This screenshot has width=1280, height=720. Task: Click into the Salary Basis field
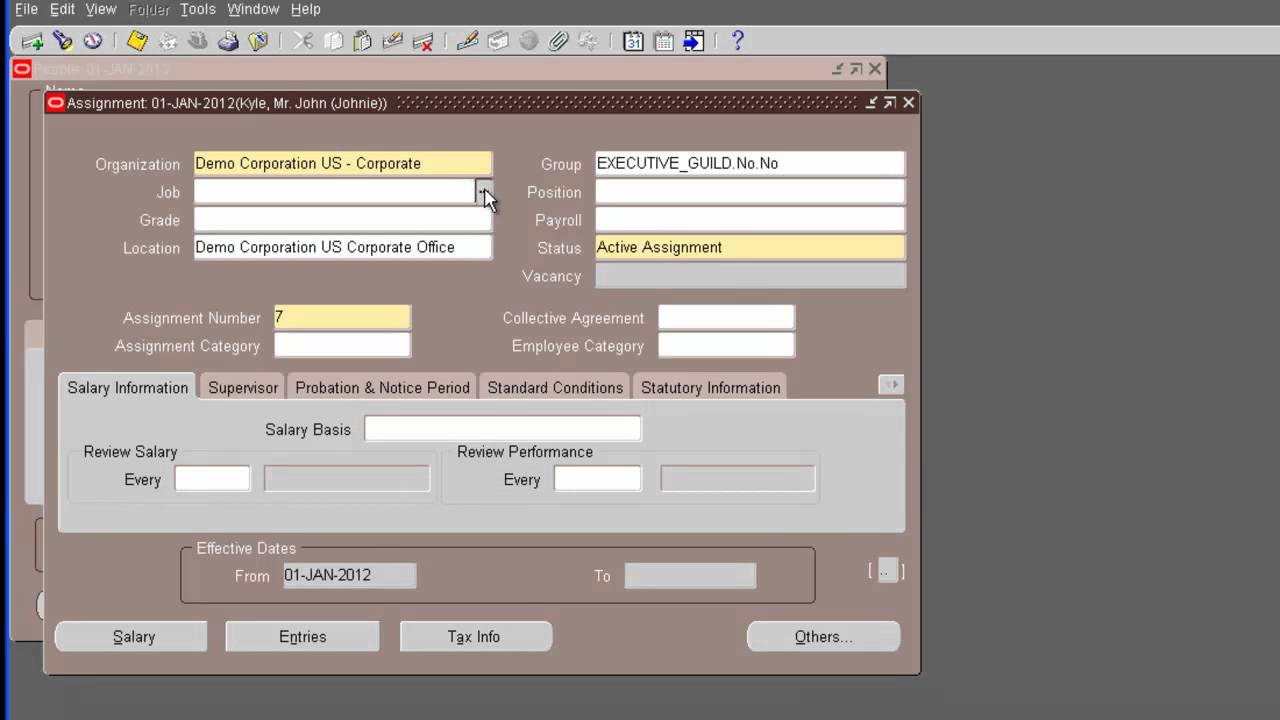tap(502, 429)
